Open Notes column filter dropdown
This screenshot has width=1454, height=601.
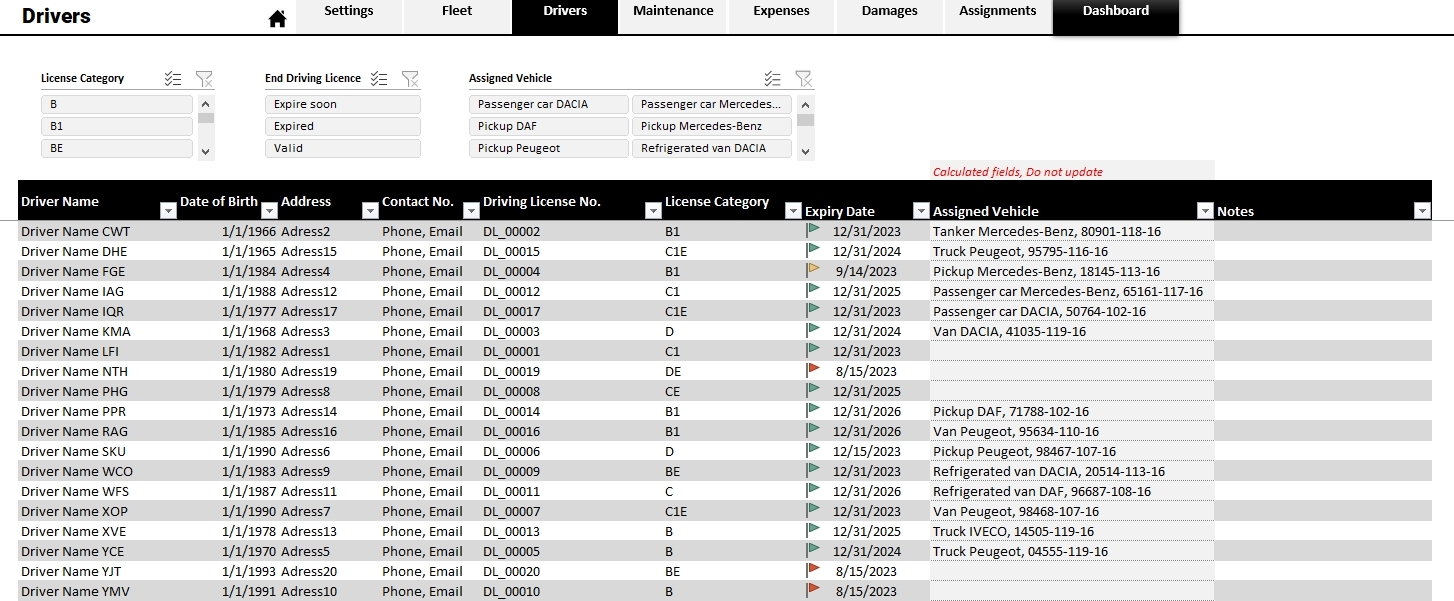click(1422, 210)
